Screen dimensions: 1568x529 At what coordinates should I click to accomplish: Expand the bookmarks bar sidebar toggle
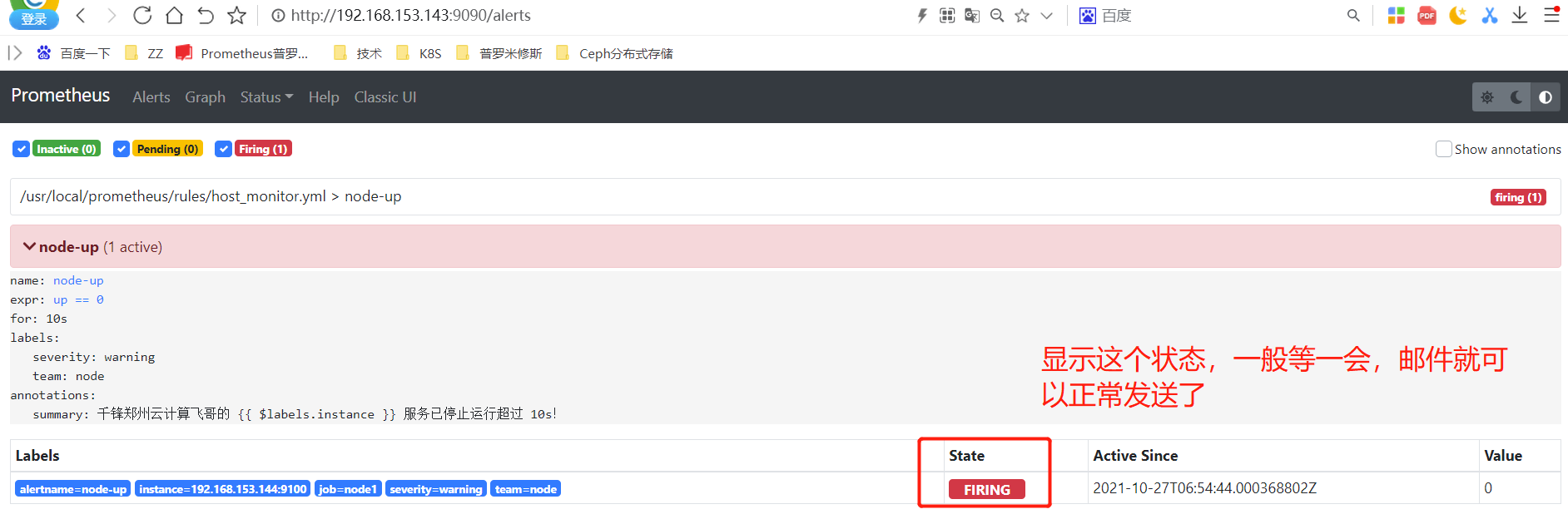pyautogui.click(x=15, y=53)
